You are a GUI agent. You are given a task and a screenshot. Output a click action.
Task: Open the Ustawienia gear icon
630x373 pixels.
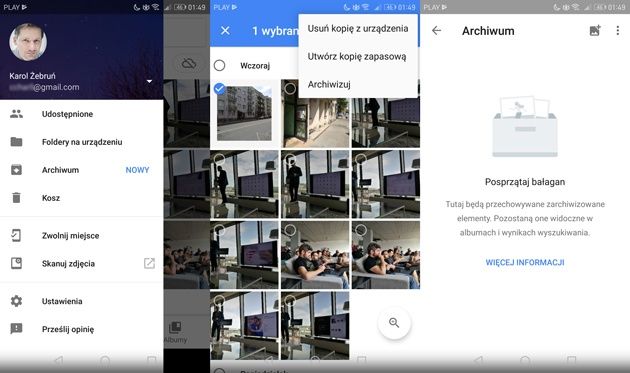(x=16, y=301)
